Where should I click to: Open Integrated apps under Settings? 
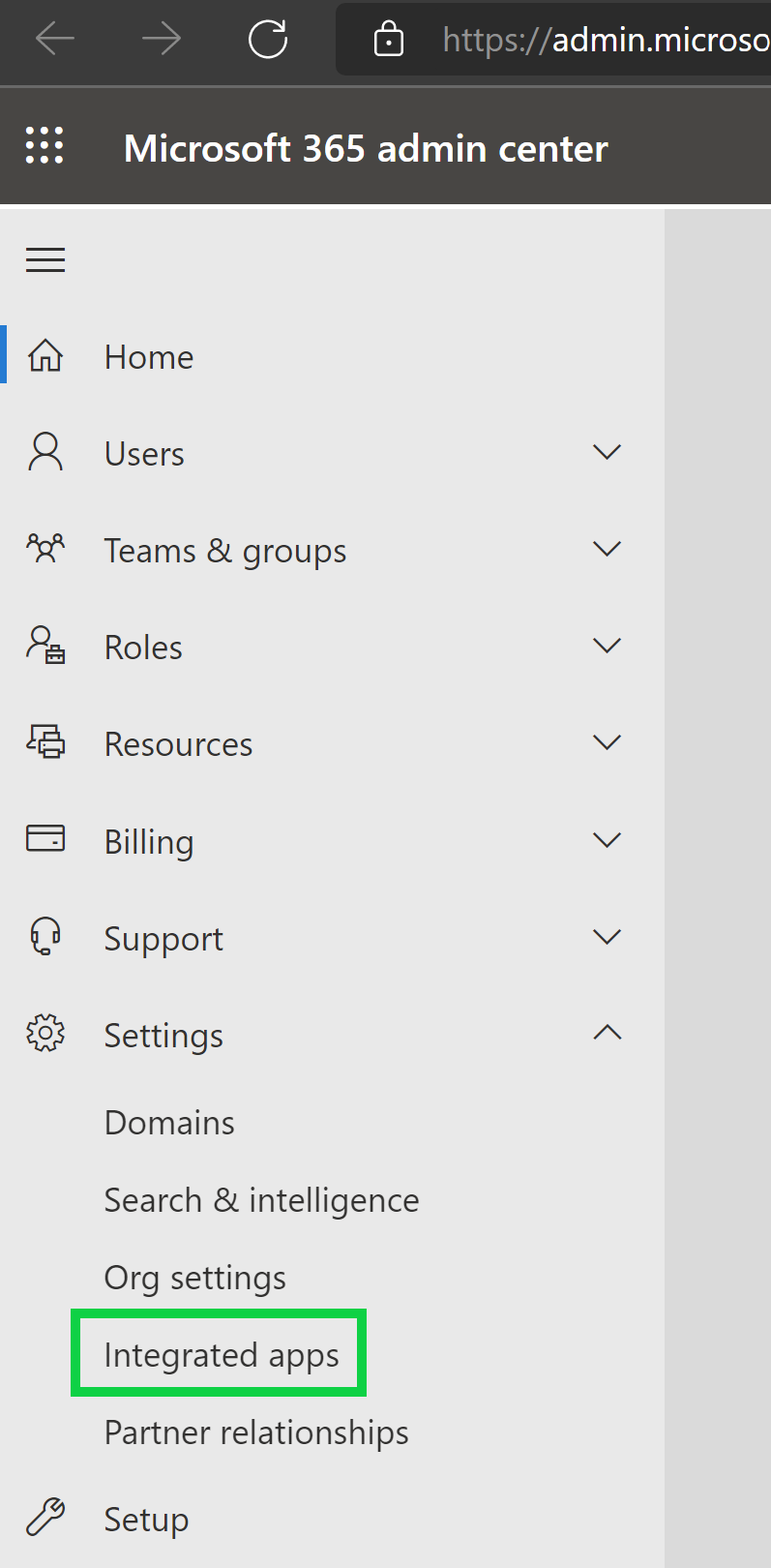coord(222,1355)
